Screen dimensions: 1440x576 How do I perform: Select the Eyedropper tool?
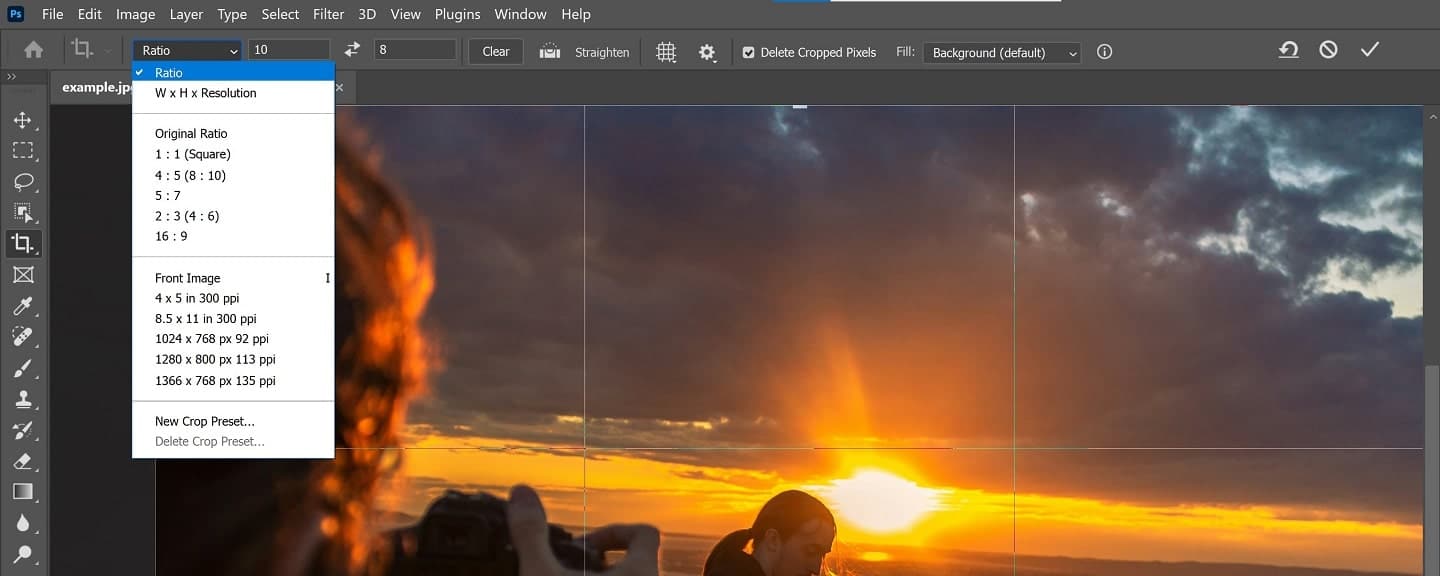[x=24, y=305]
